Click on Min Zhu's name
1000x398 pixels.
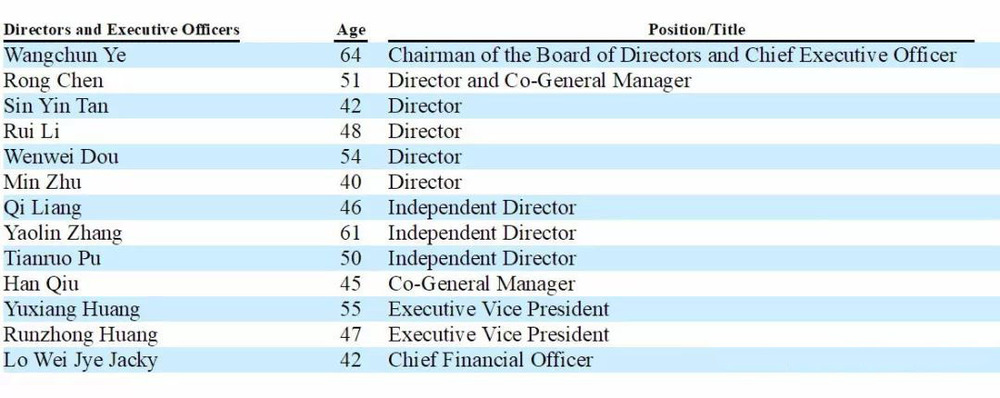point(43,182)
